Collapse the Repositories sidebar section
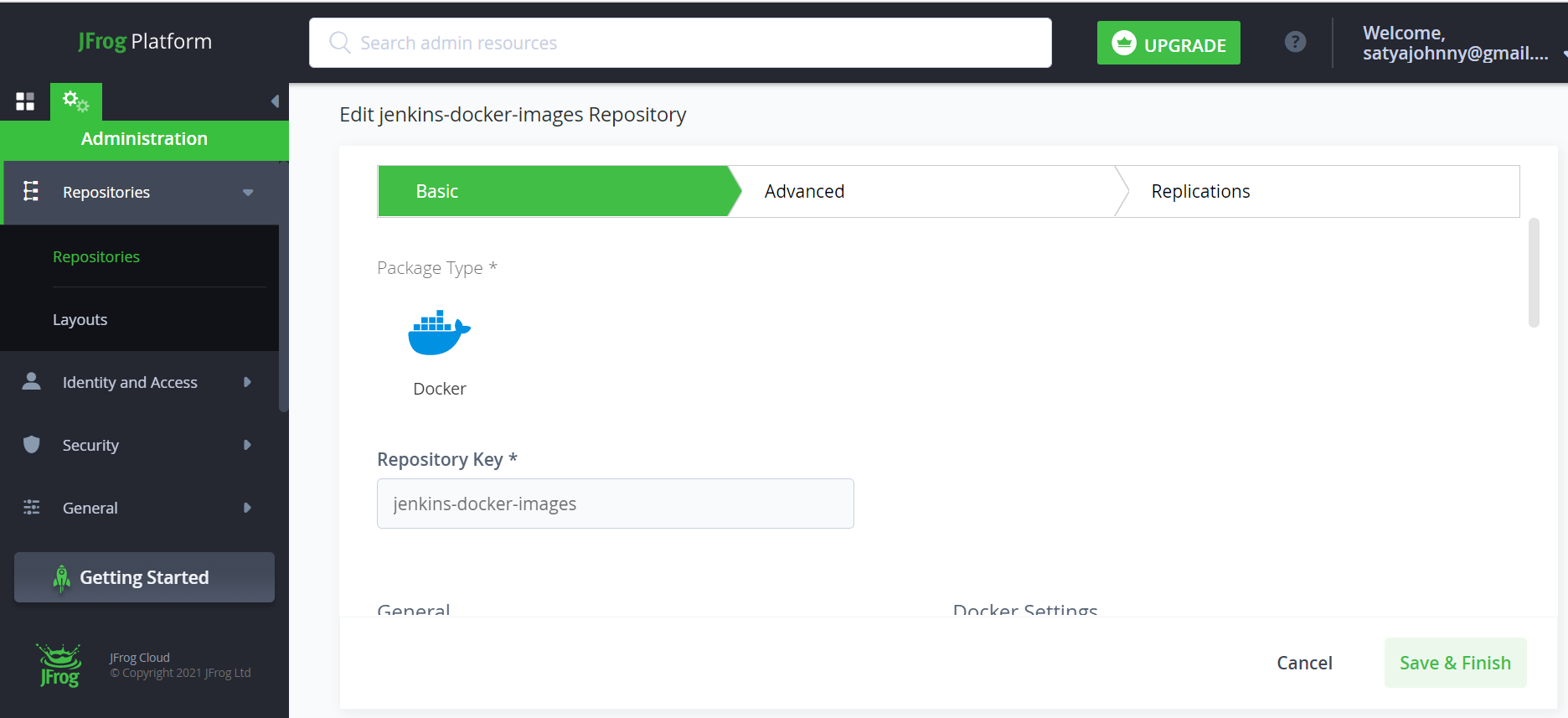 pyautogui.click(x=248, y=193)
